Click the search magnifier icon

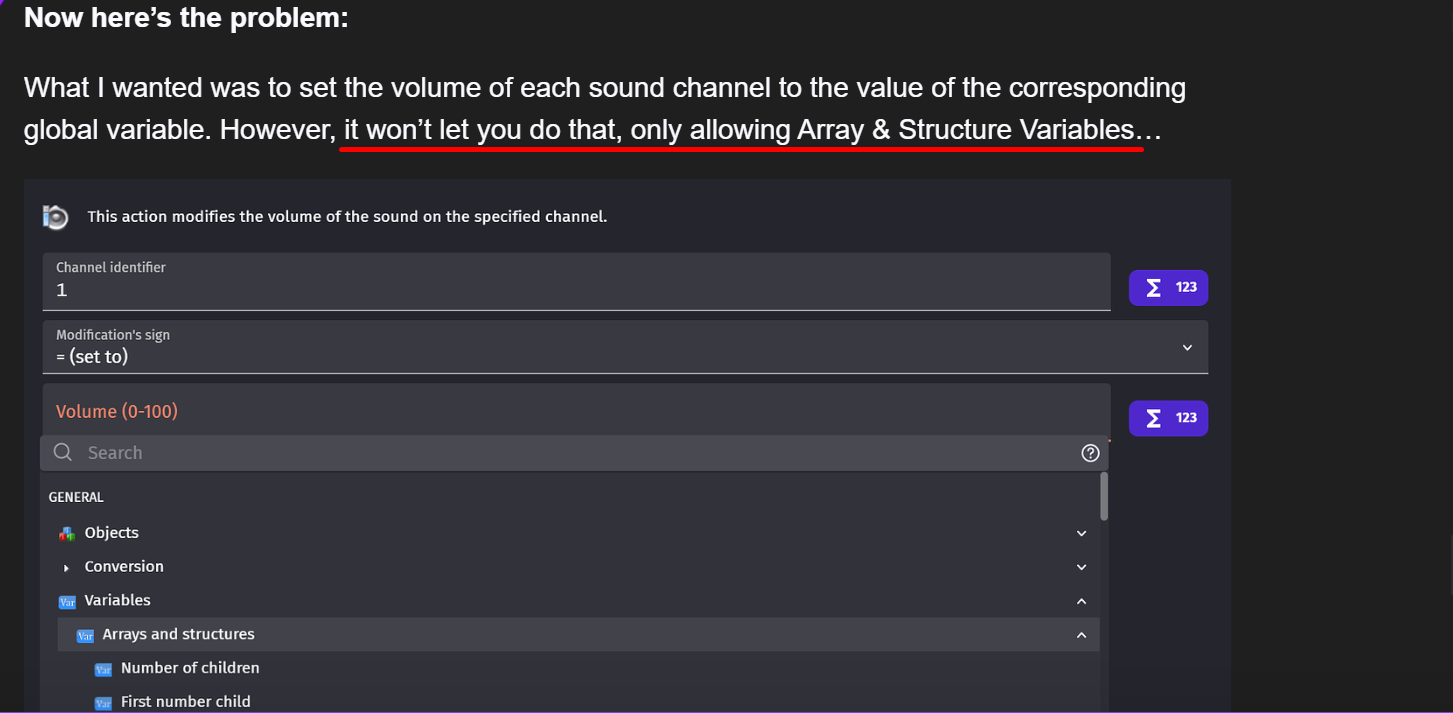coord(63,453)
